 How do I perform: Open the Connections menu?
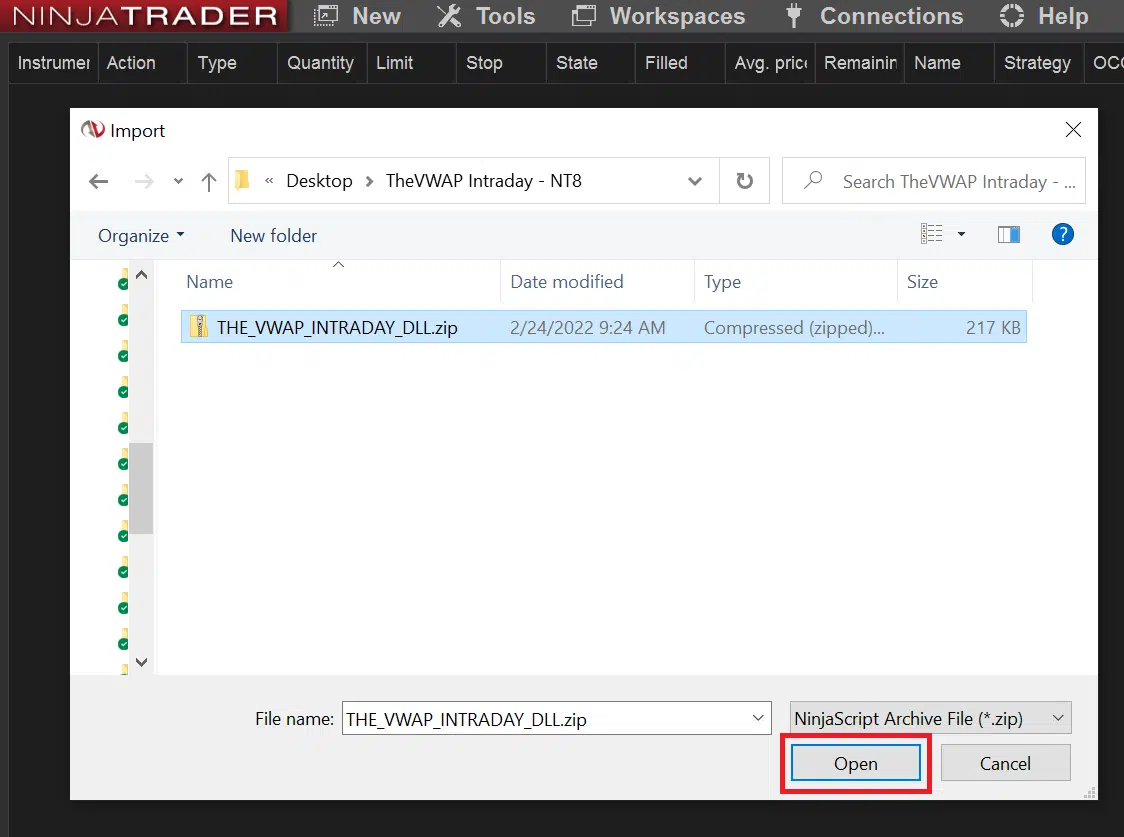[873, 16]
